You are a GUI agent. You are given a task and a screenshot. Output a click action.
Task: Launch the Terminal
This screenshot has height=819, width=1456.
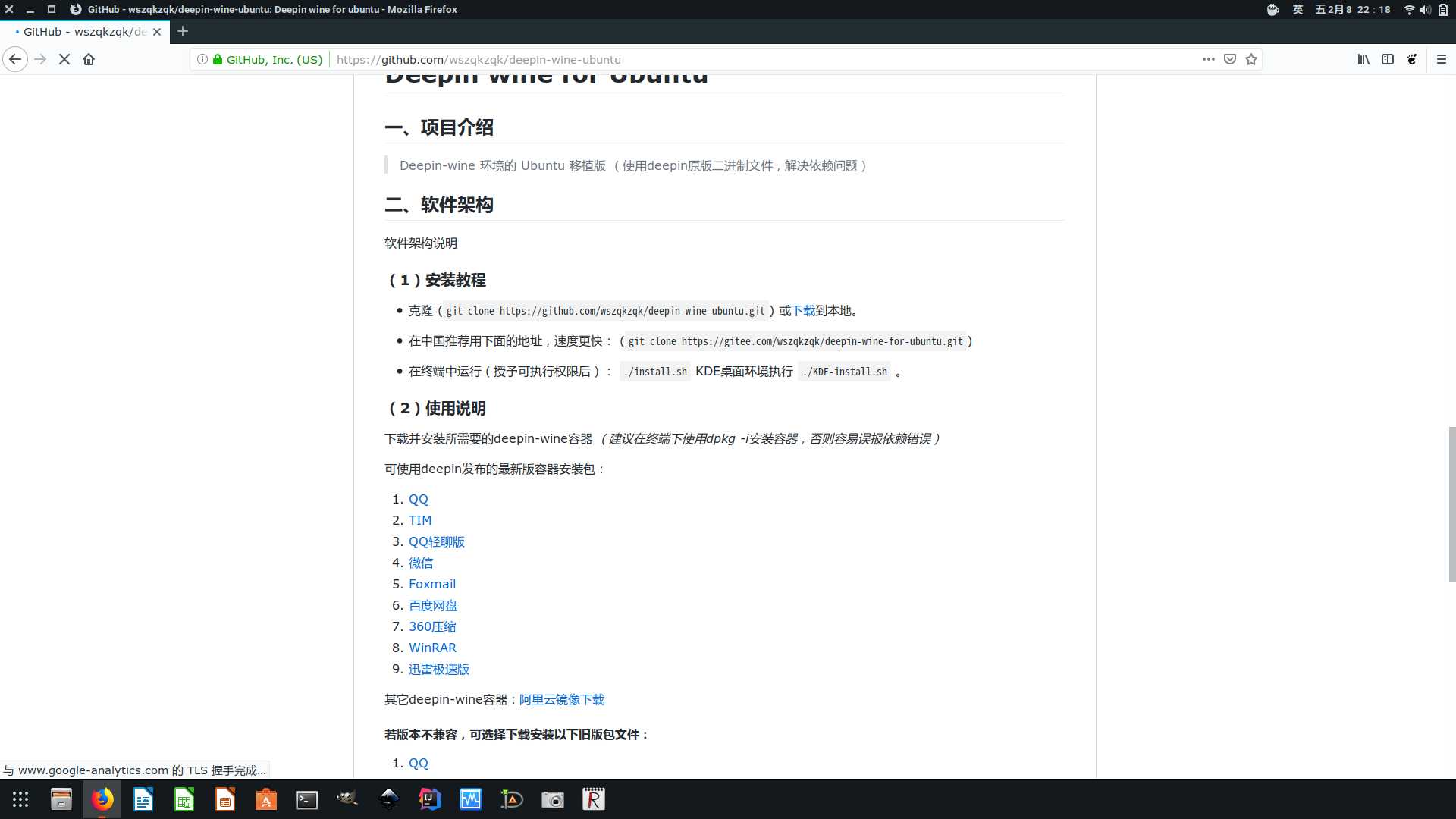[x=307, y=799]
